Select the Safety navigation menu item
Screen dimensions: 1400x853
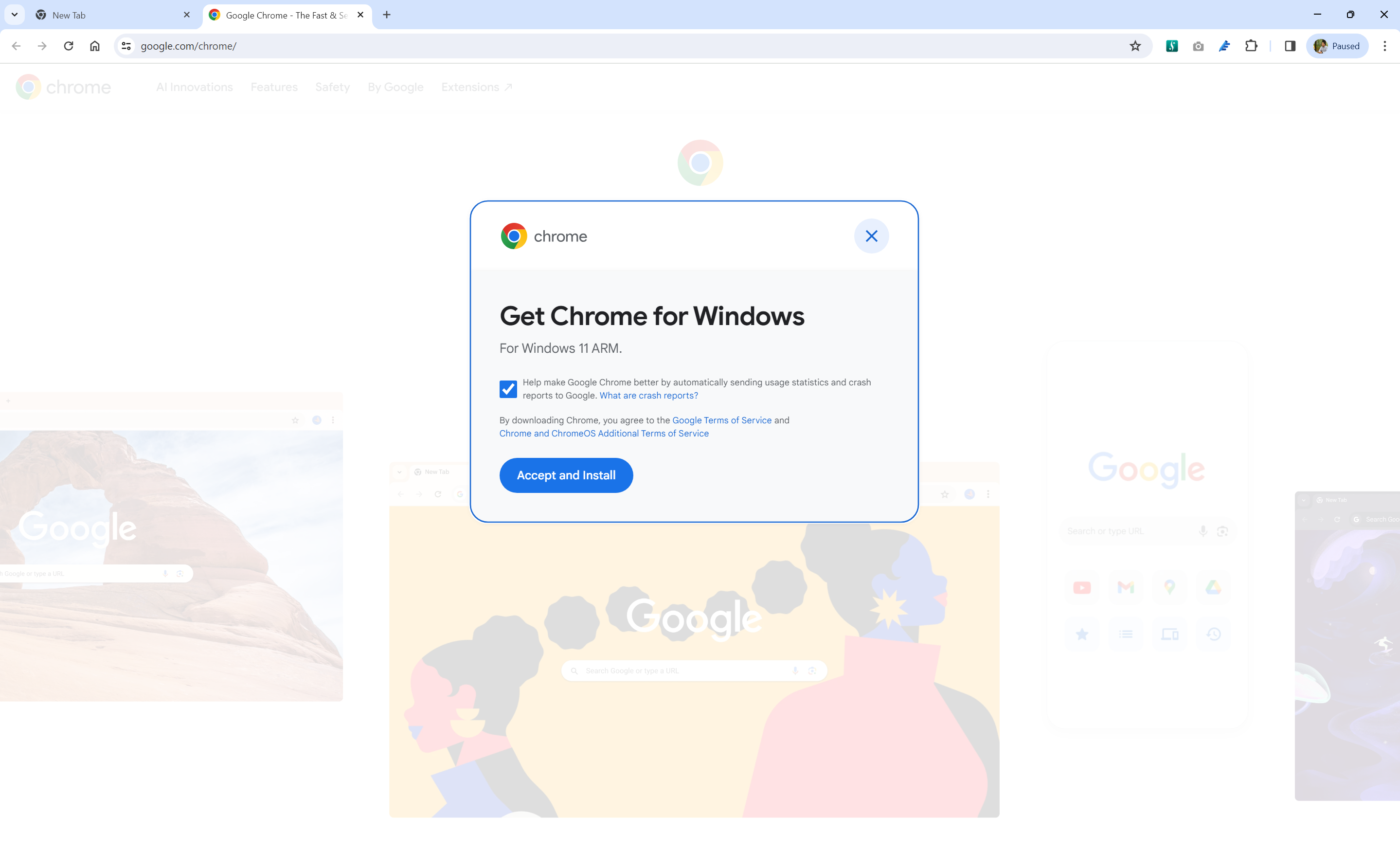(x=332, y=87)
